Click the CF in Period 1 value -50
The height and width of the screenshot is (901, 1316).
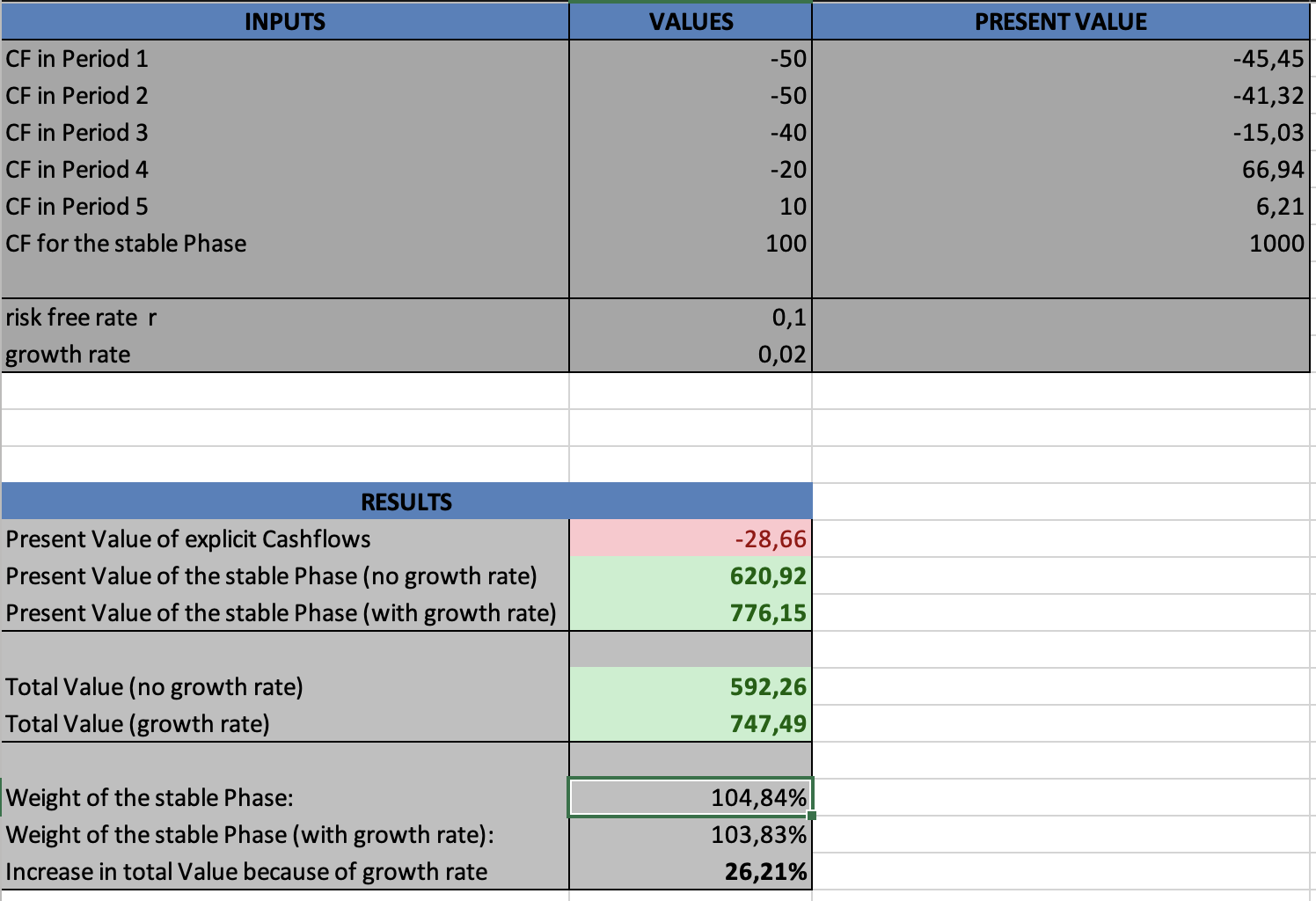[x=691, y=59]
